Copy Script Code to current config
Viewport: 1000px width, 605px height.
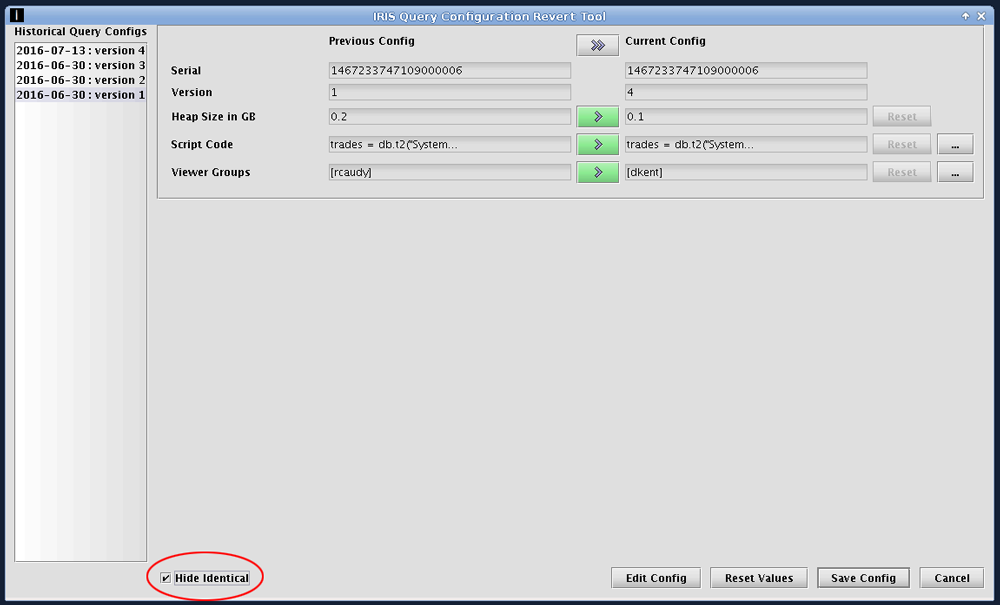[x=598, y=145]
